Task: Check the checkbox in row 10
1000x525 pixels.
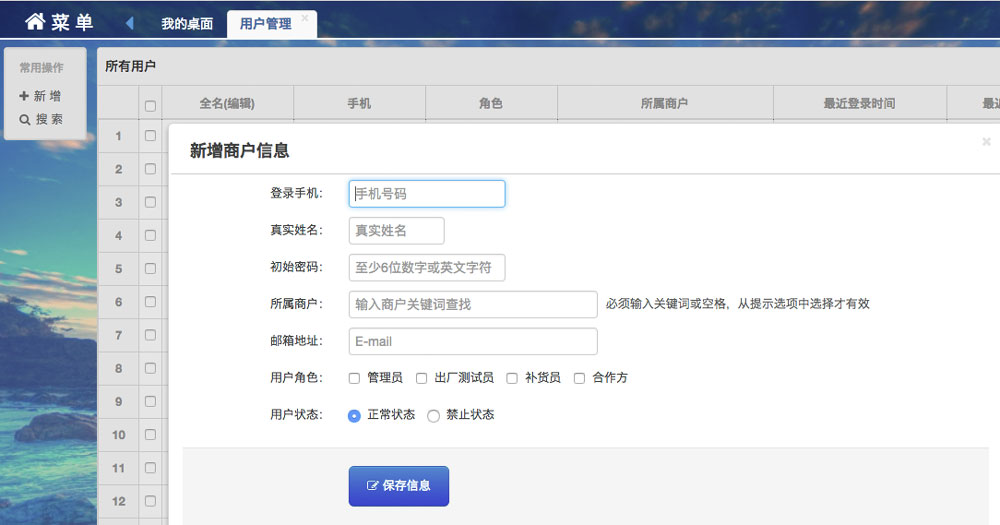Action: [151, 434]
